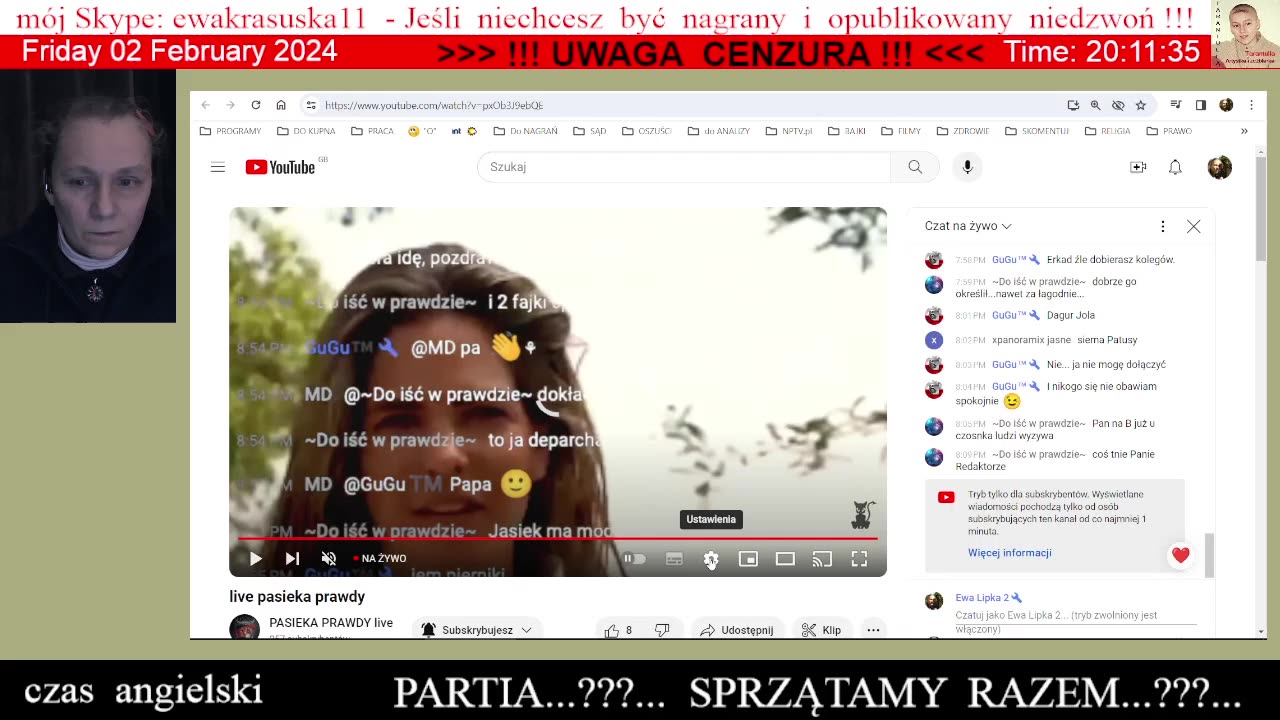
Task: Open the cat icon overlay in the player
Action: tap(862, 515)
